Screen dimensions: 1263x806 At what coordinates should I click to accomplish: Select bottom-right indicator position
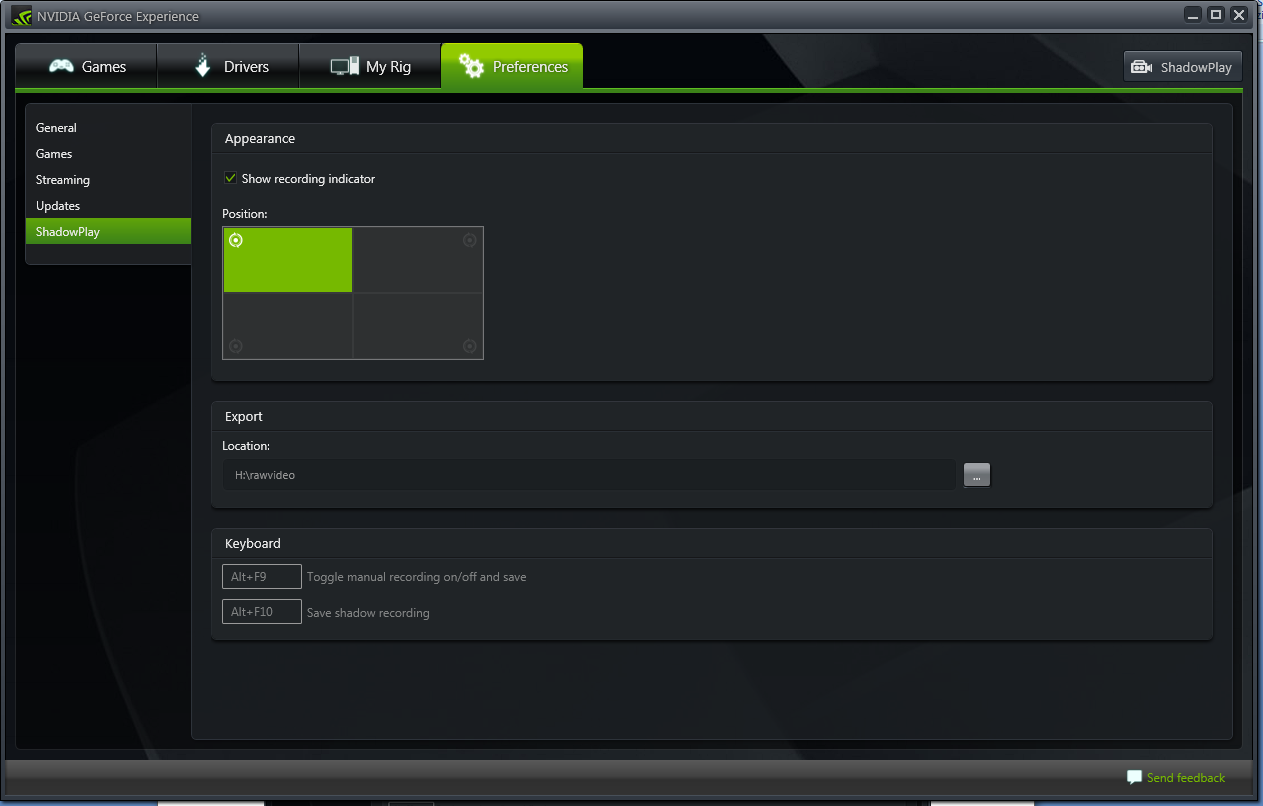418,325
